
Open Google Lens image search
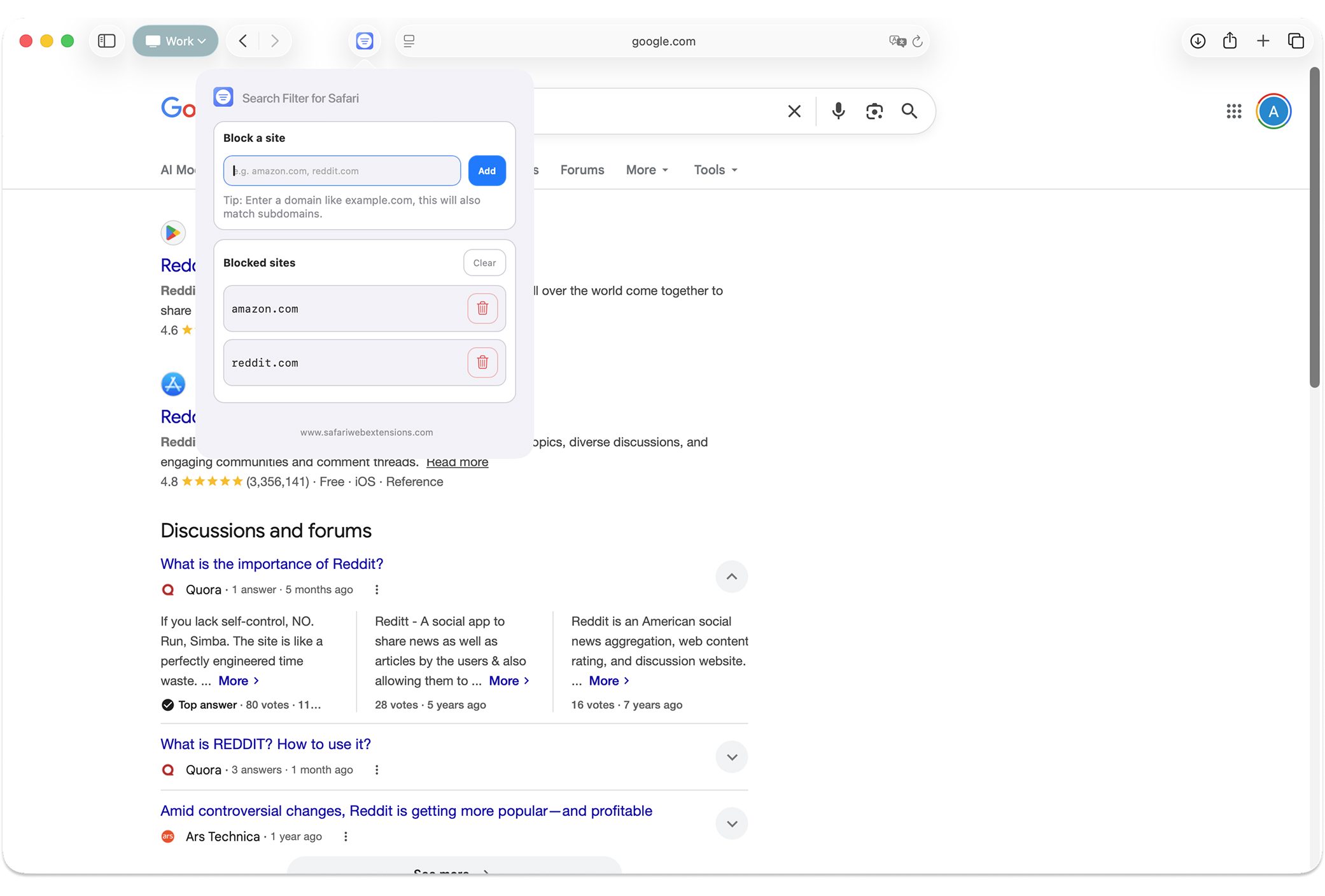point(874,111)
